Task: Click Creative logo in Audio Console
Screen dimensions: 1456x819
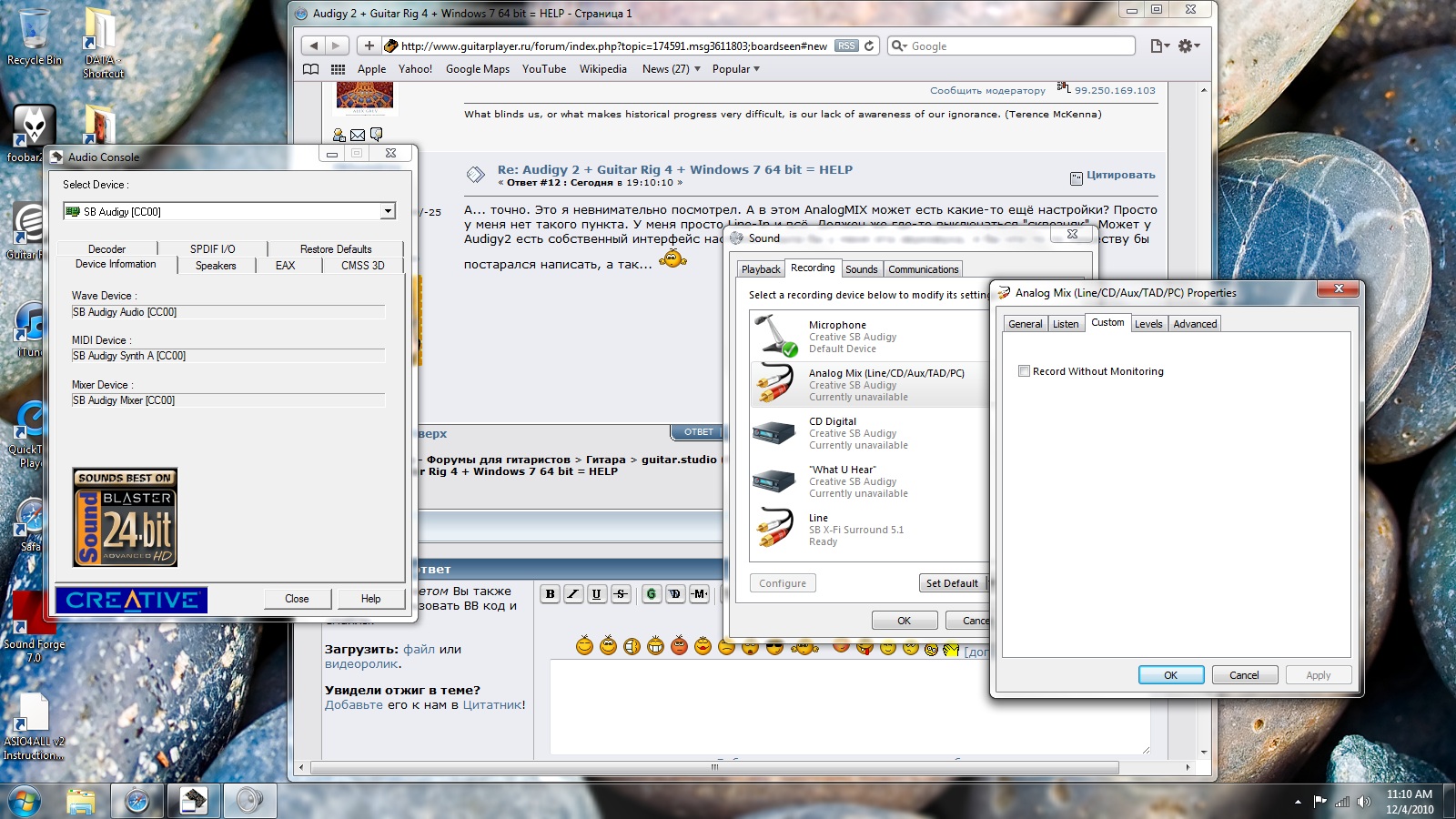Action: coord(131,600)
